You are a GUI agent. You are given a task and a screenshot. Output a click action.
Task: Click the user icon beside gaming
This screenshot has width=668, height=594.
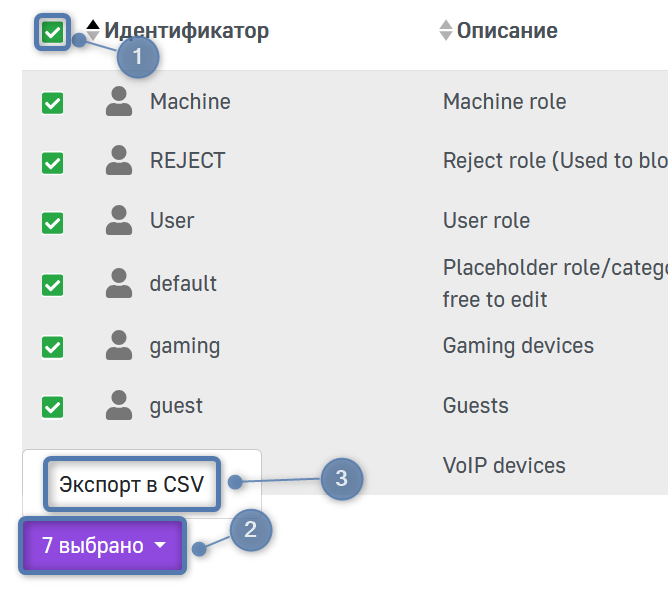coord(119,346)
